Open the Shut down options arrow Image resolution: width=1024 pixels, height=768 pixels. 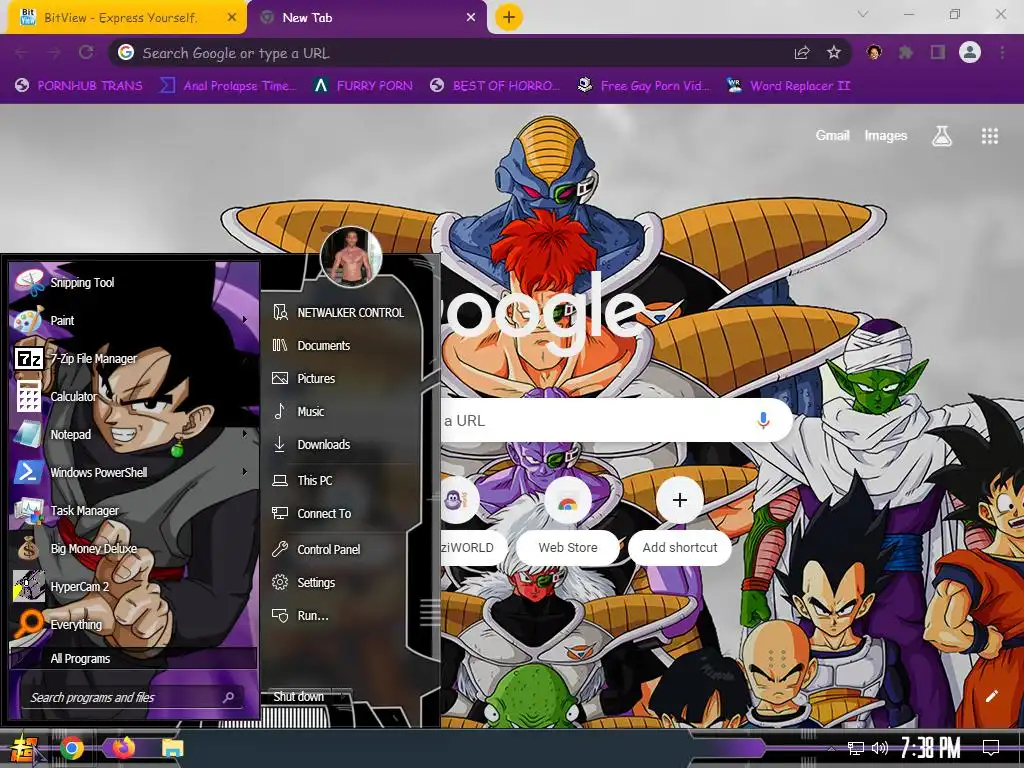(x=344, y=697)
